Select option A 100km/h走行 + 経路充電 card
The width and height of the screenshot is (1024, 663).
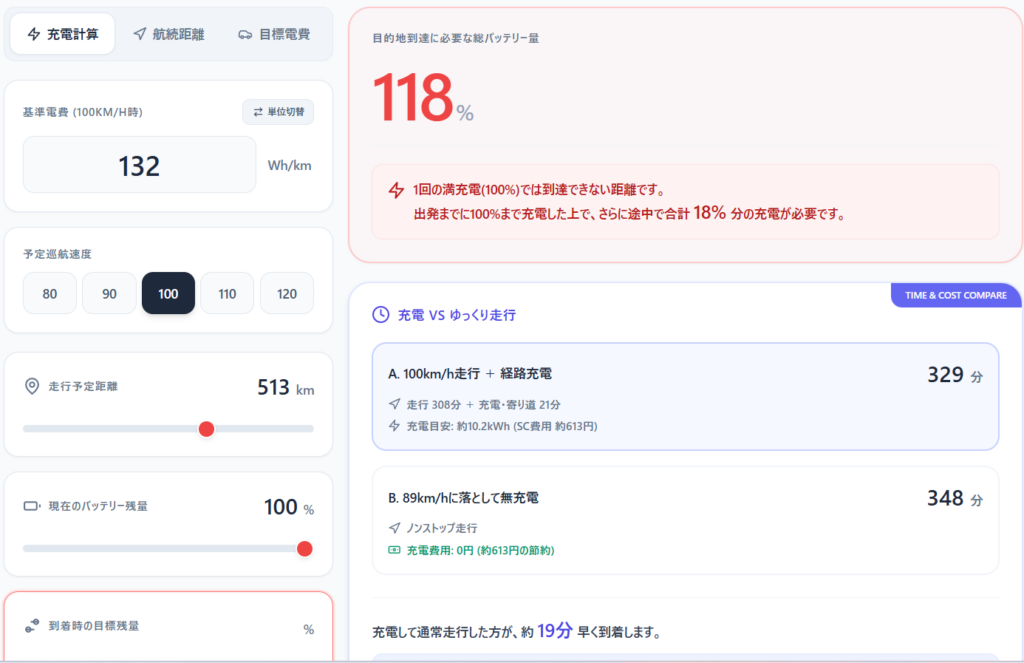click(685, 397)
